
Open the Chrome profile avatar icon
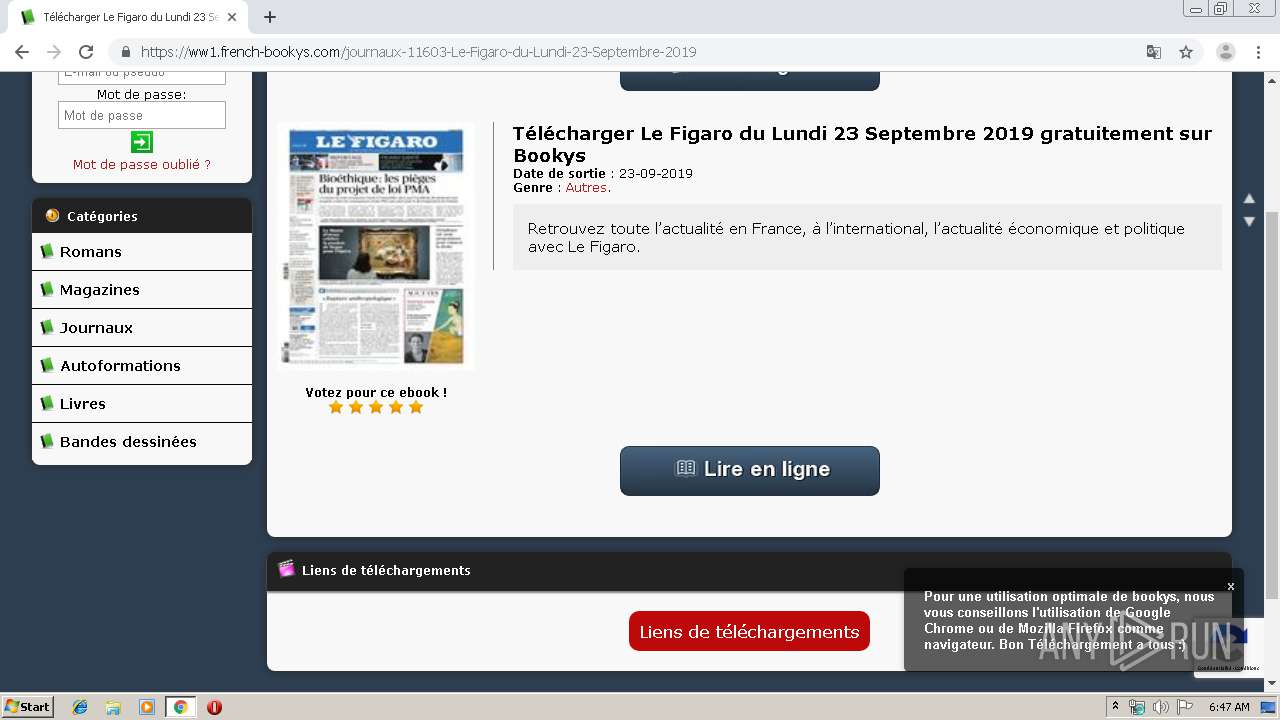coord(1226,52)
